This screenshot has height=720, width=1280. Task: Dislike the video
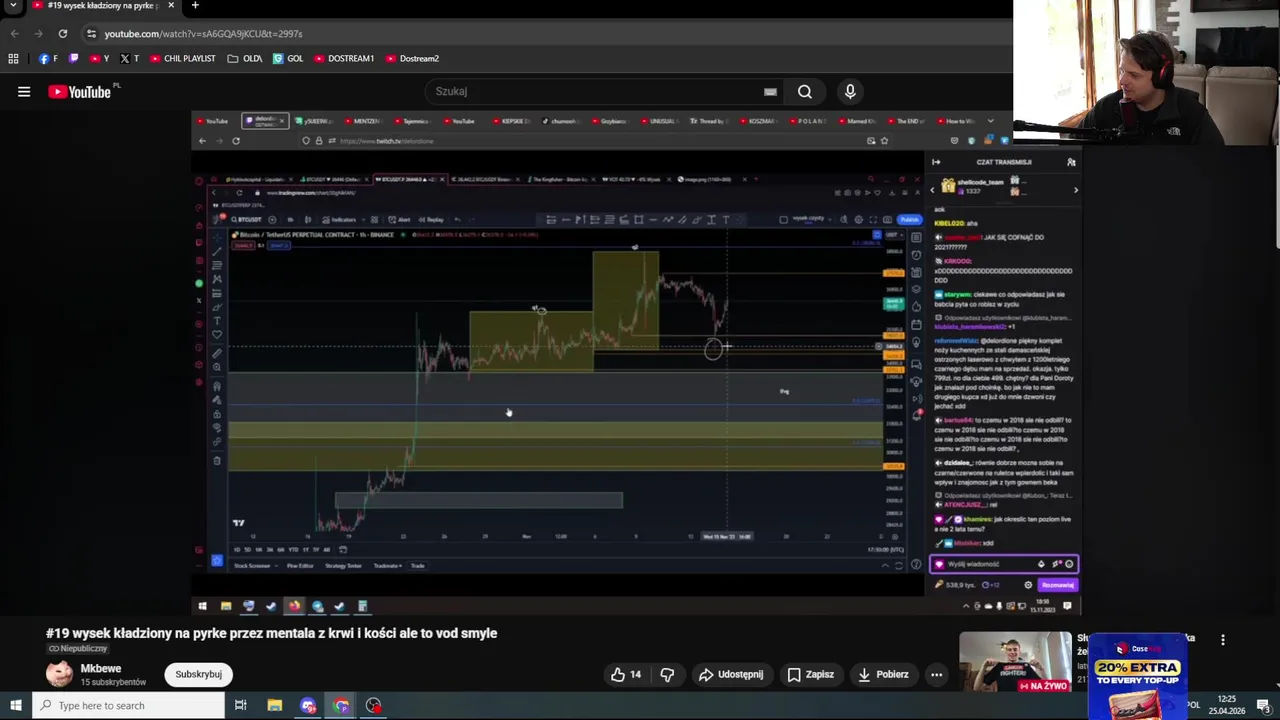(x=667, y=674)
